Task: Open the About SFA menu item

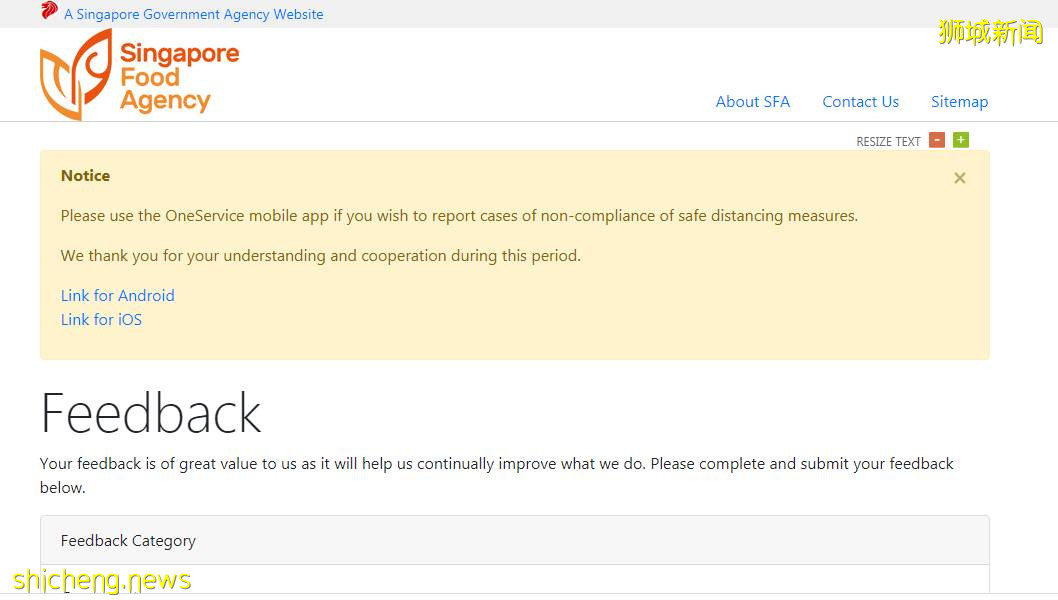Action: pos(752,102)
